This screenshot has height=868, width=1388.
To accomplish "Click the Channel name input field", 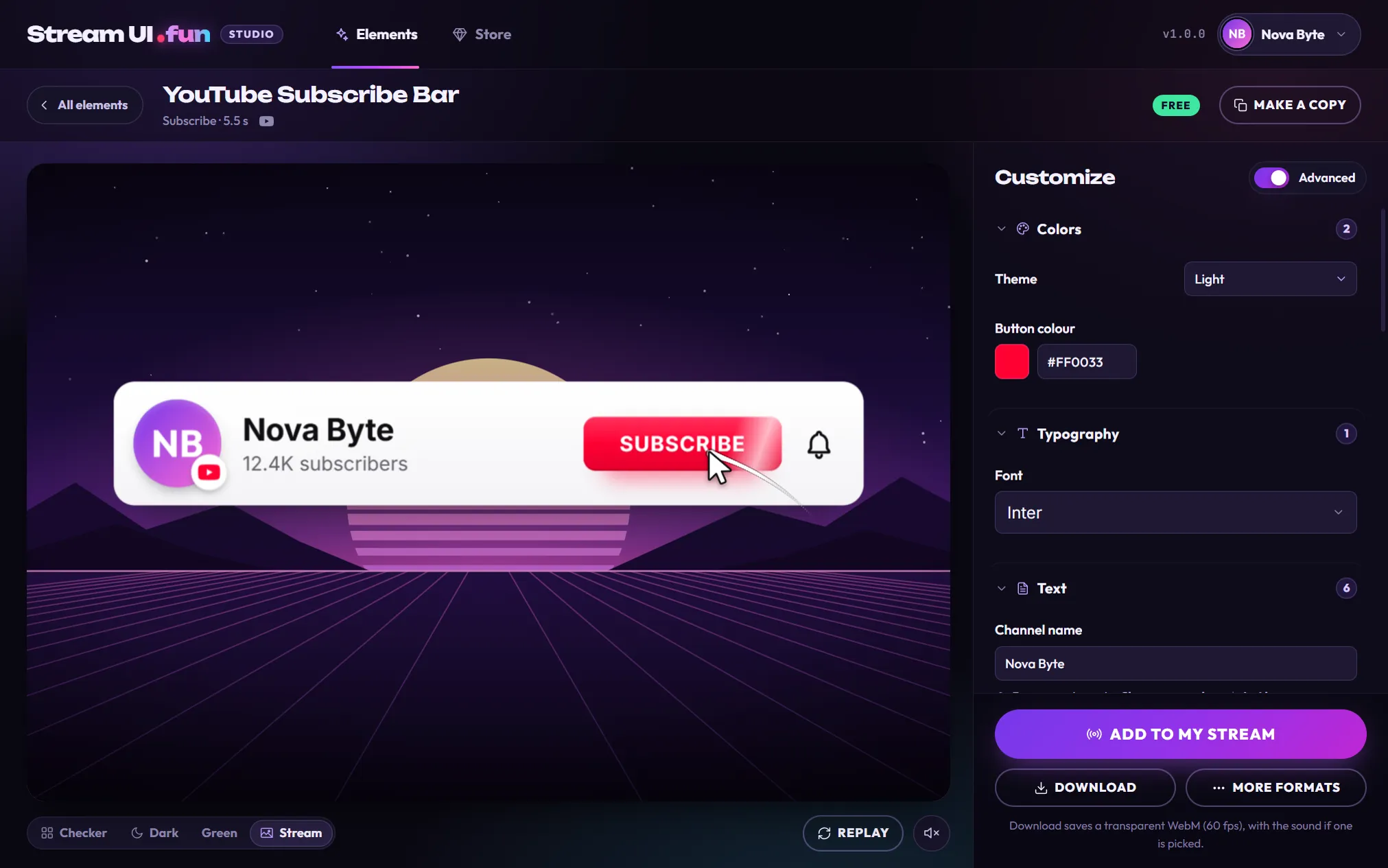I will [x=1175, y=664].
